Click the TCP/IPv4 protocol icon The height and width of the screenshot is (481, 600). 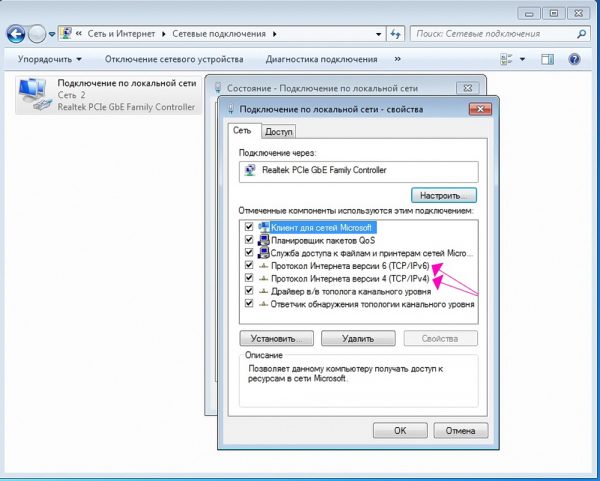(x=263, y=278)
